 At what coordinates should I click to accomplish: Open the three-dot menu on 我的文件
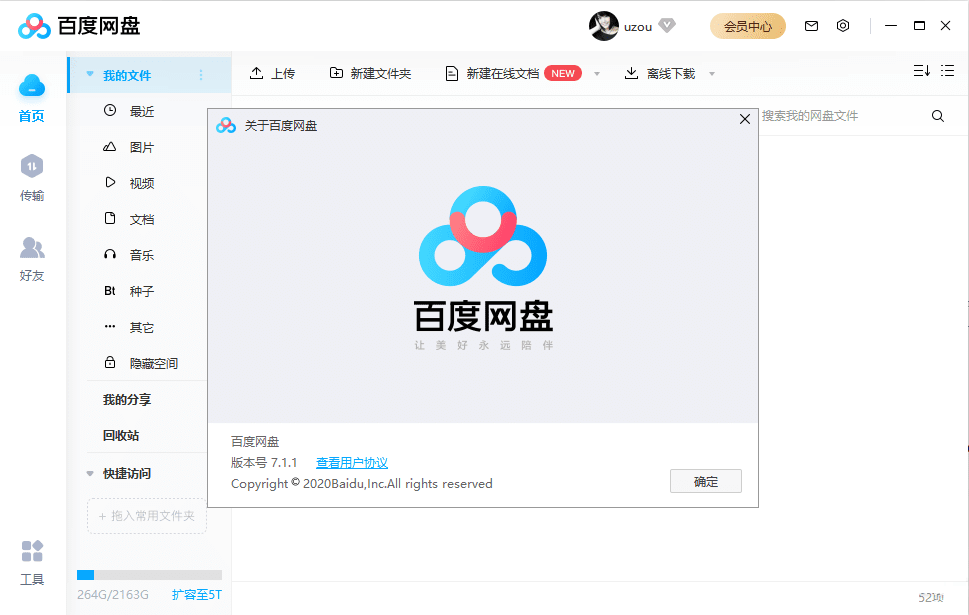(x=201, y=75)
